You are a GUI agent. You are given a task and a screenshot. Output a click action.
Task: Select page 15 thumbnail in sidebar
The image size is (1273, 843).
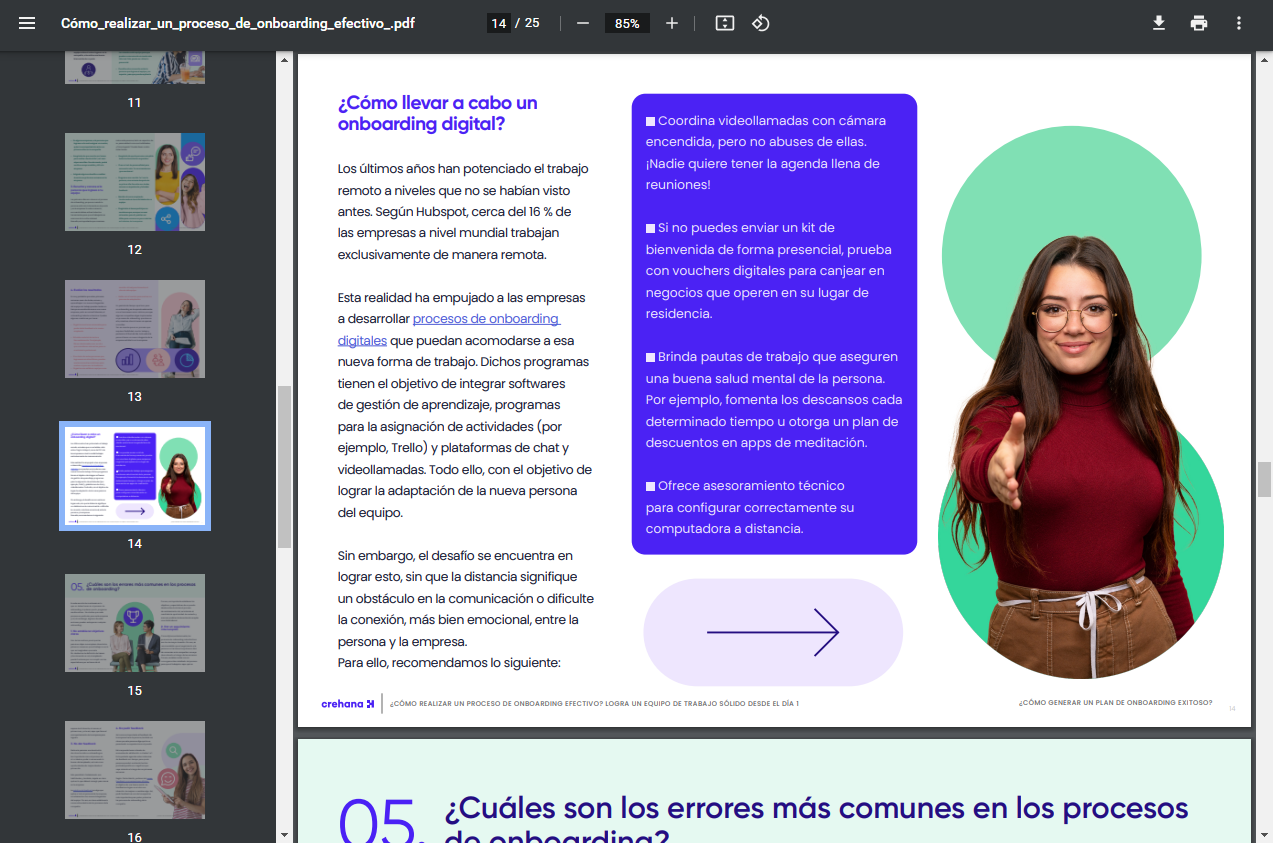[x=135, y=623]
